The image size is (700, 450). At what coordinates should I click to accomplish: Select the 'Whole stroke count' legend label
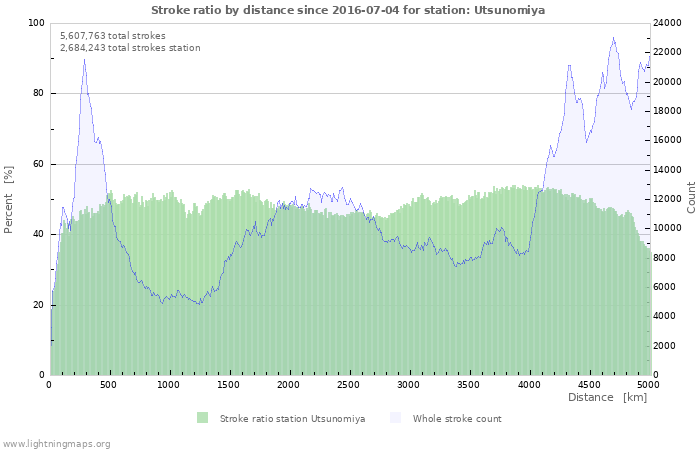pyautogui.click(x=457, y=419)
